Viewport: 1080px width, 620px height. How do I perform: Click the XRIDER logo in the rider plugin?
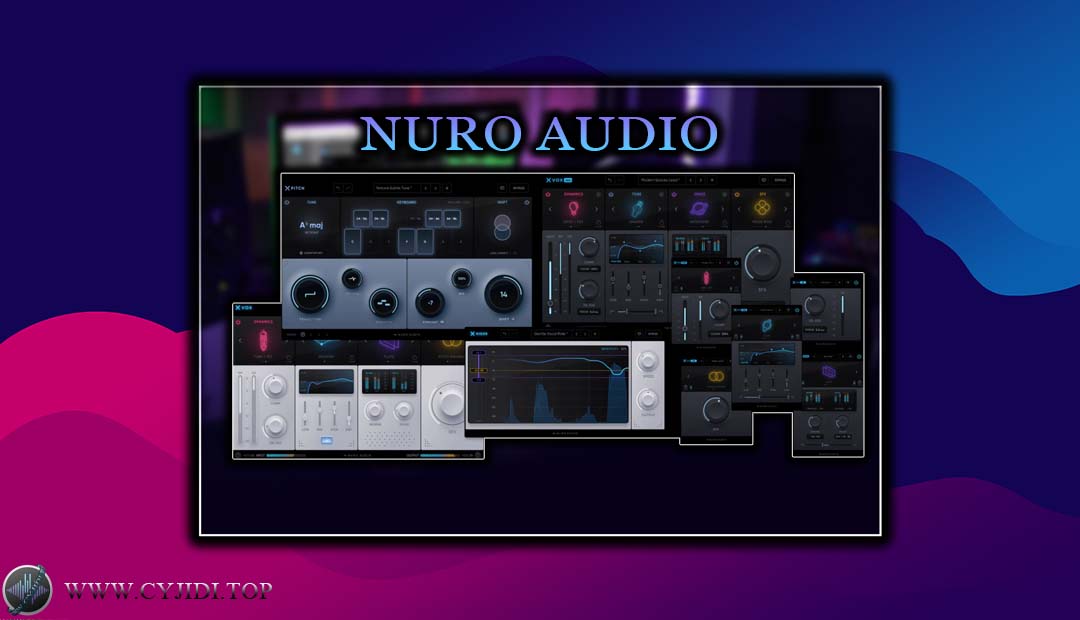(479, 334)
